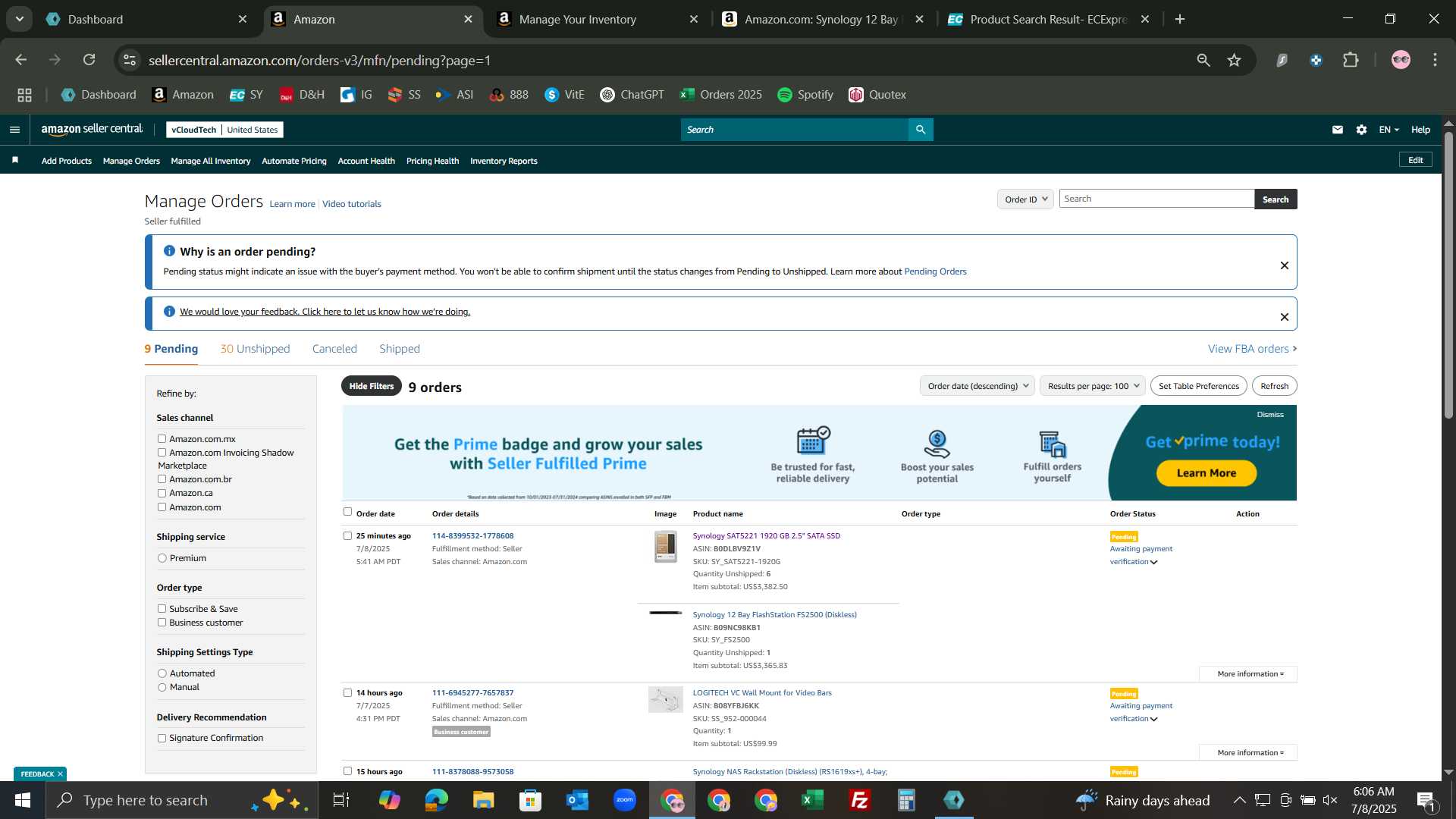Click the bookmark flag icon in nav bar
The image size is (1456, 819).
pyautogui.click(x=15, y=160)
